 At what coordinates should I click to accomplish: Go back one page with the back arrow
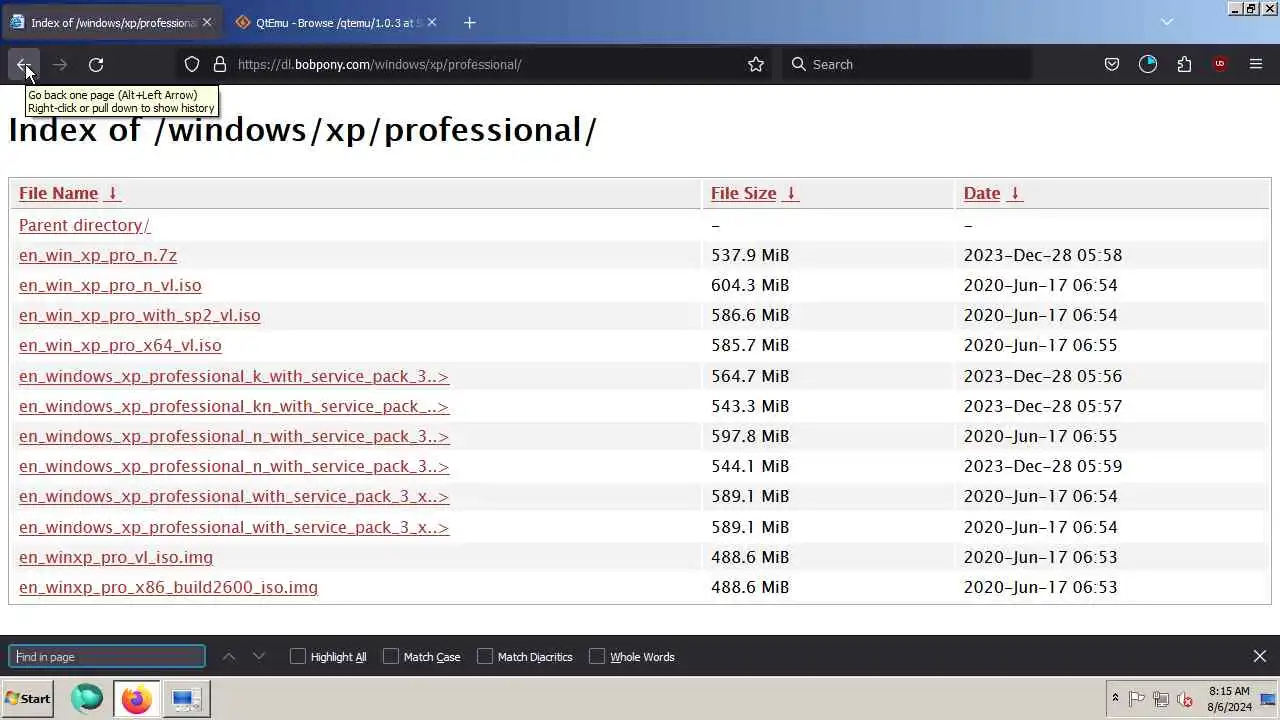(23, 64)
